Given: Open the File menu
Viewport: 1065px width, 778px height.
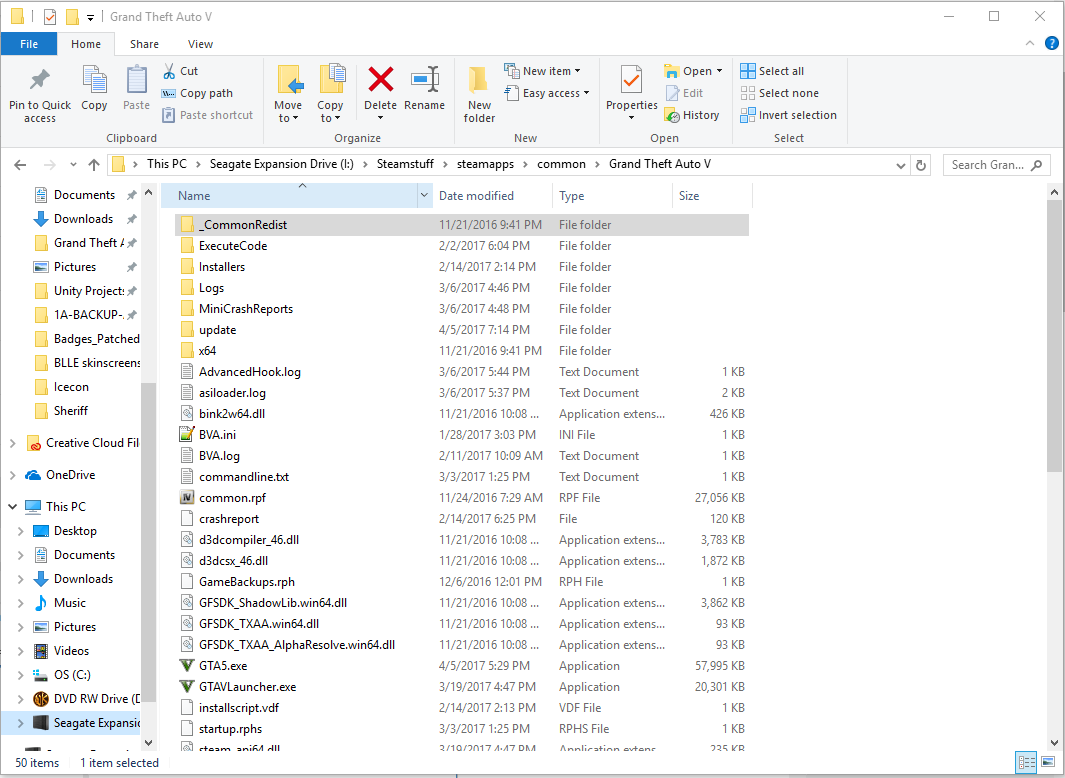Looking at the screenshot, I should pos(29,43).
